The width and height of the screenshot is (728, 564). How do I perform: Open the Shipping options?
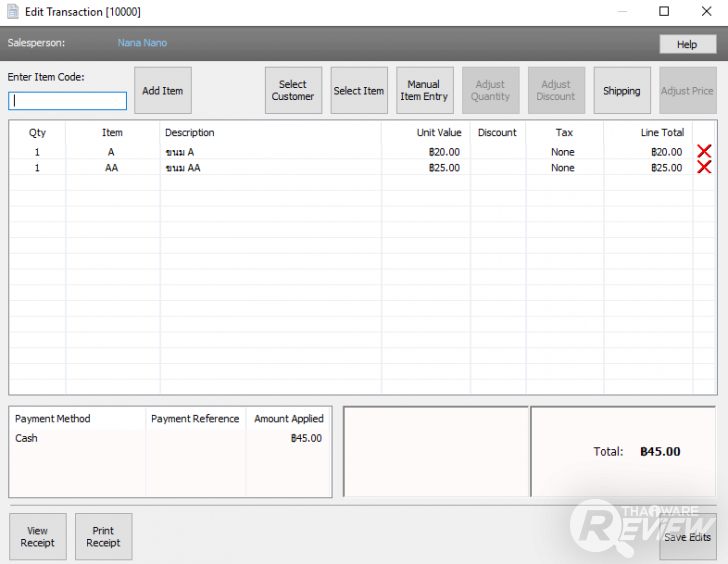pos(622,91)
